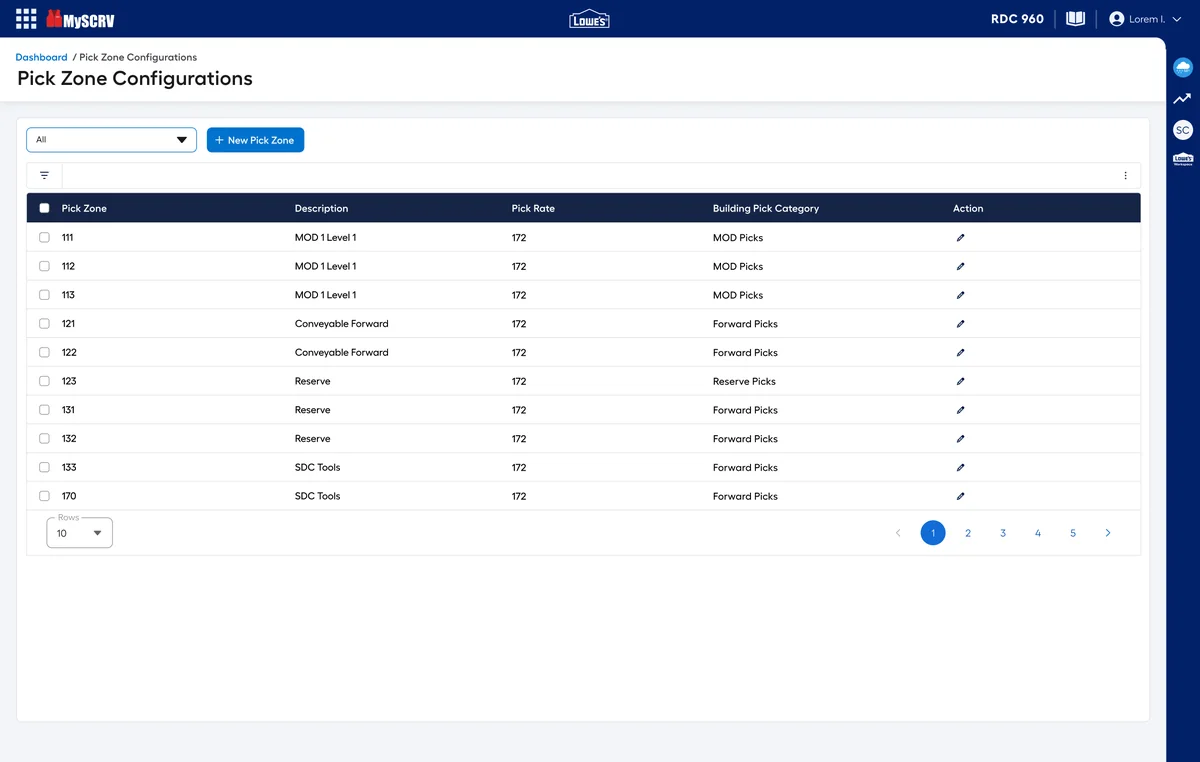Check the box for pick zone 170

pyautogui.click(x=44, y=496)
